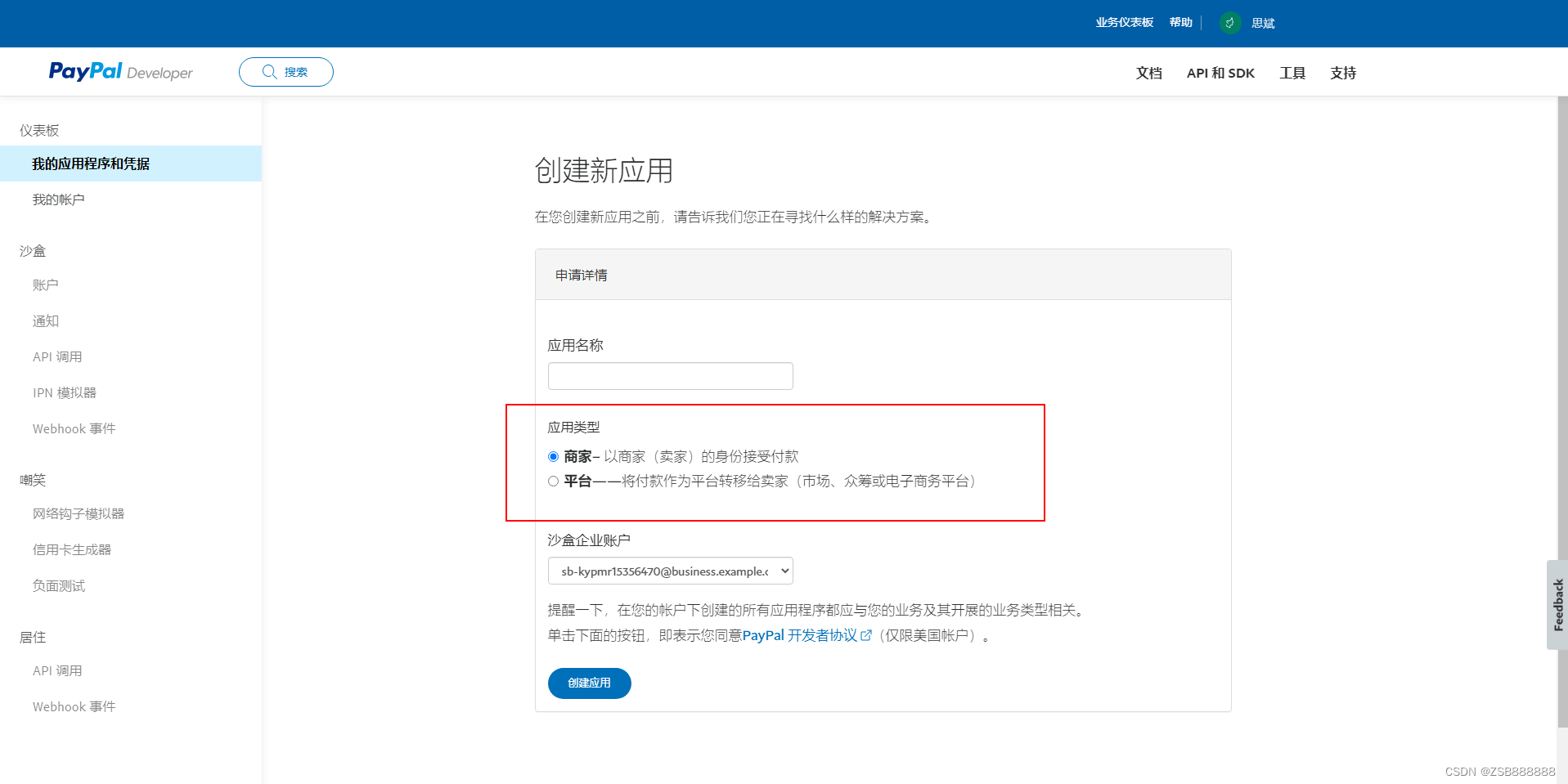Viewport: 1568px width, 784px height.
Task: Open 负面测试 in sidebar
Action: (x=59, y=585)
